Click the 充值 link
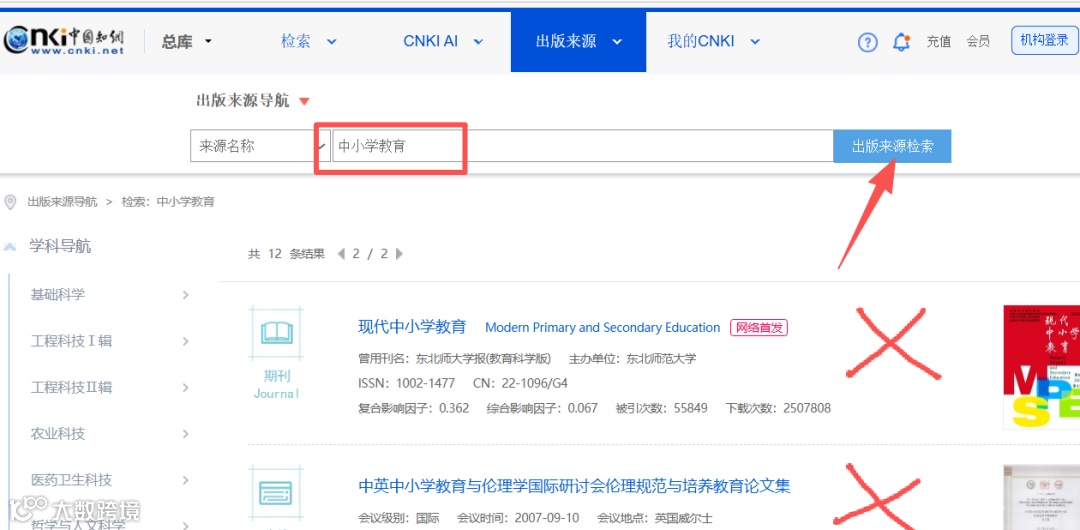 (938, 42)
